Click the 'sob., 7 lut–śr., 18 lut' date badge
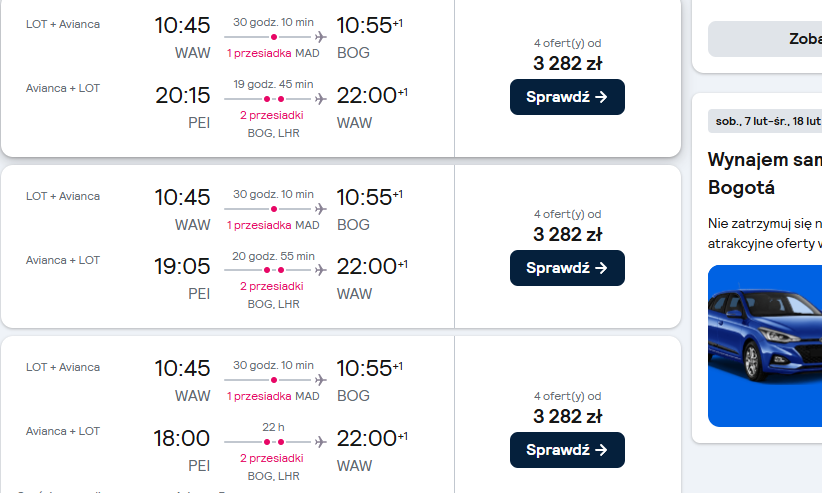This screenshot has width=822, height=493. coord(765,121)
